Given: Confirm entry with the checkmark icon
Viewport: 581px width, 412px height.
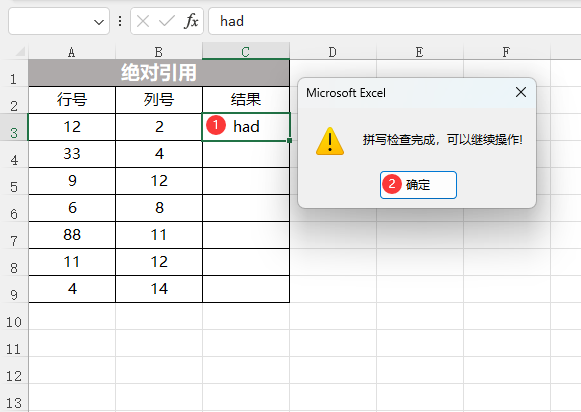Looking at the screenshot, I should (x=166, y=21).
